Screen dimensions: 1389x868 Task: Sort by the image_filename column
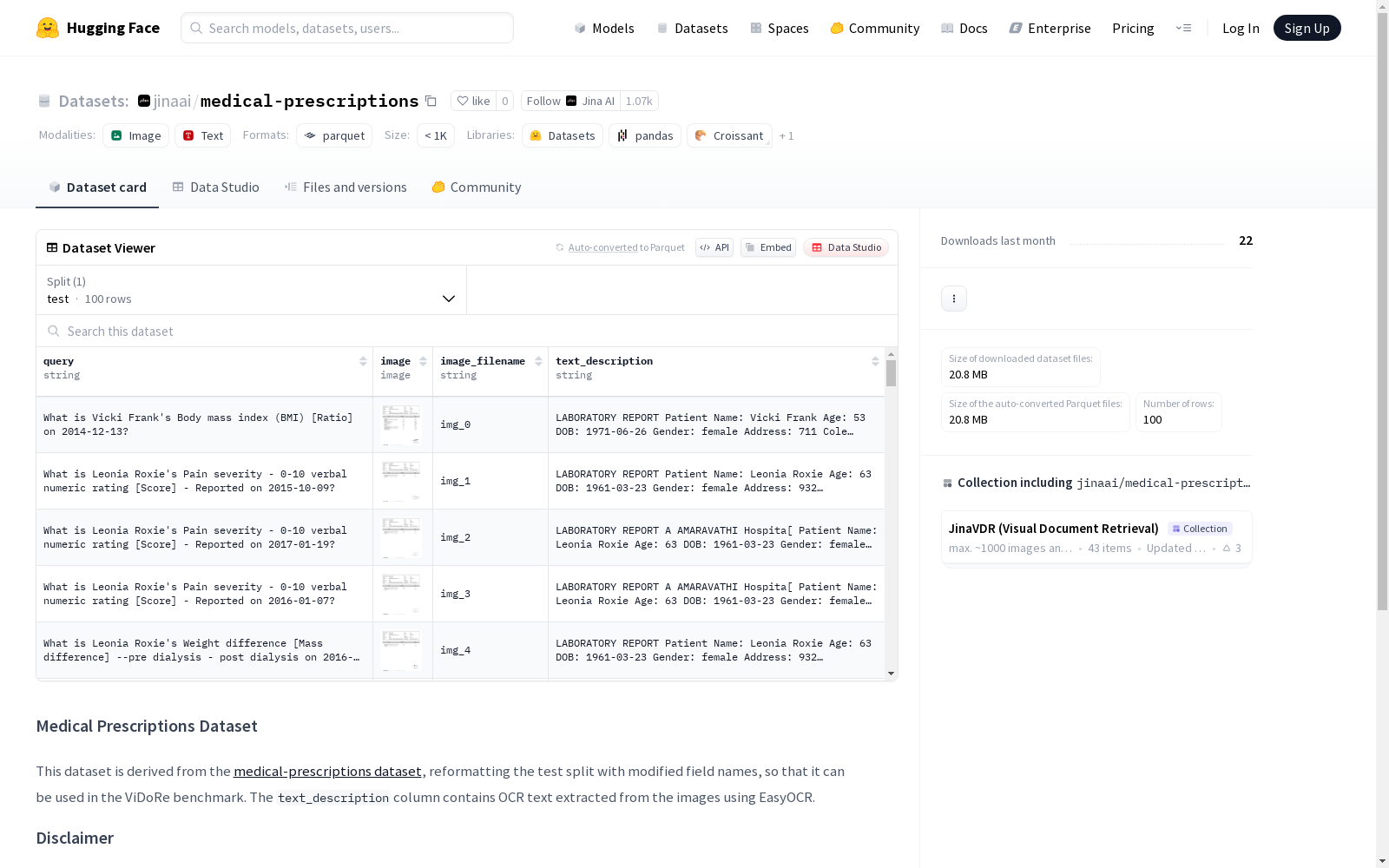(538, 361)
